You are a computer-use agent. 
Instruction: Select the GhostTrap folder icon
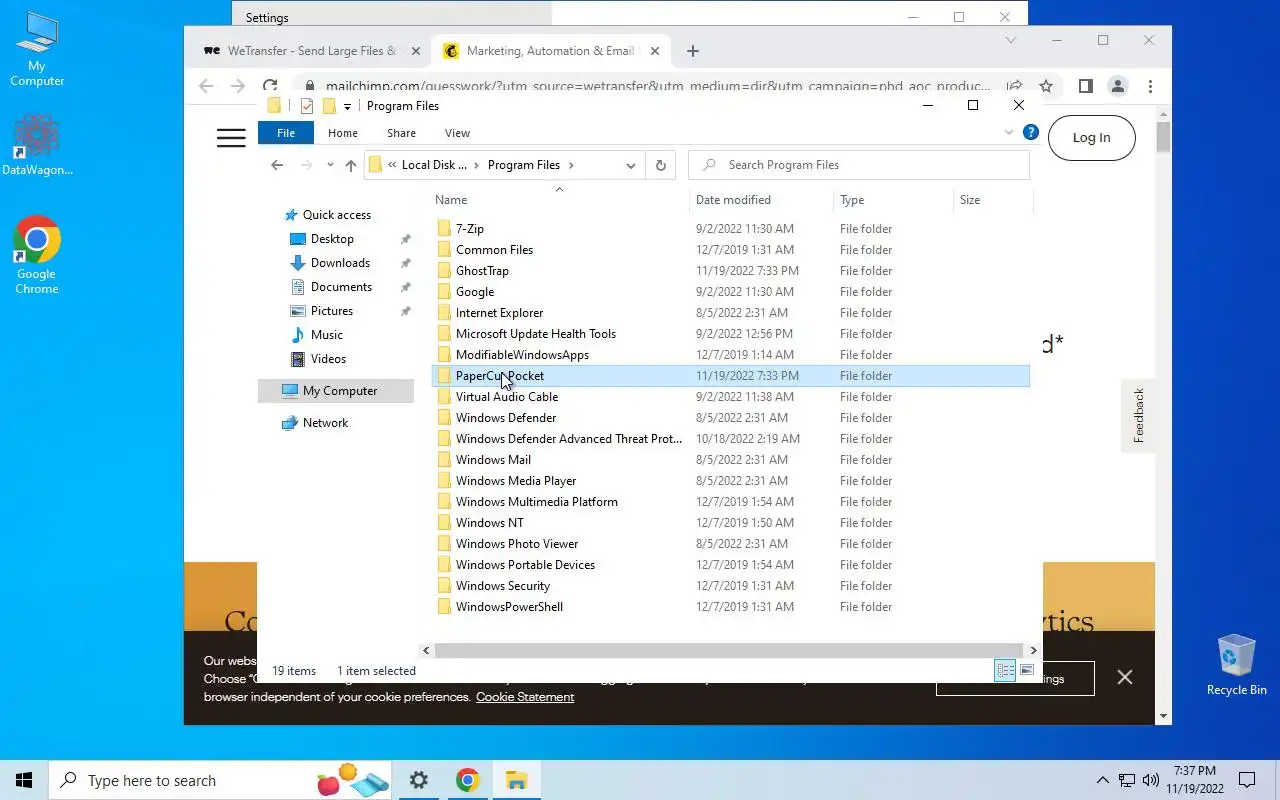[445, 271]
